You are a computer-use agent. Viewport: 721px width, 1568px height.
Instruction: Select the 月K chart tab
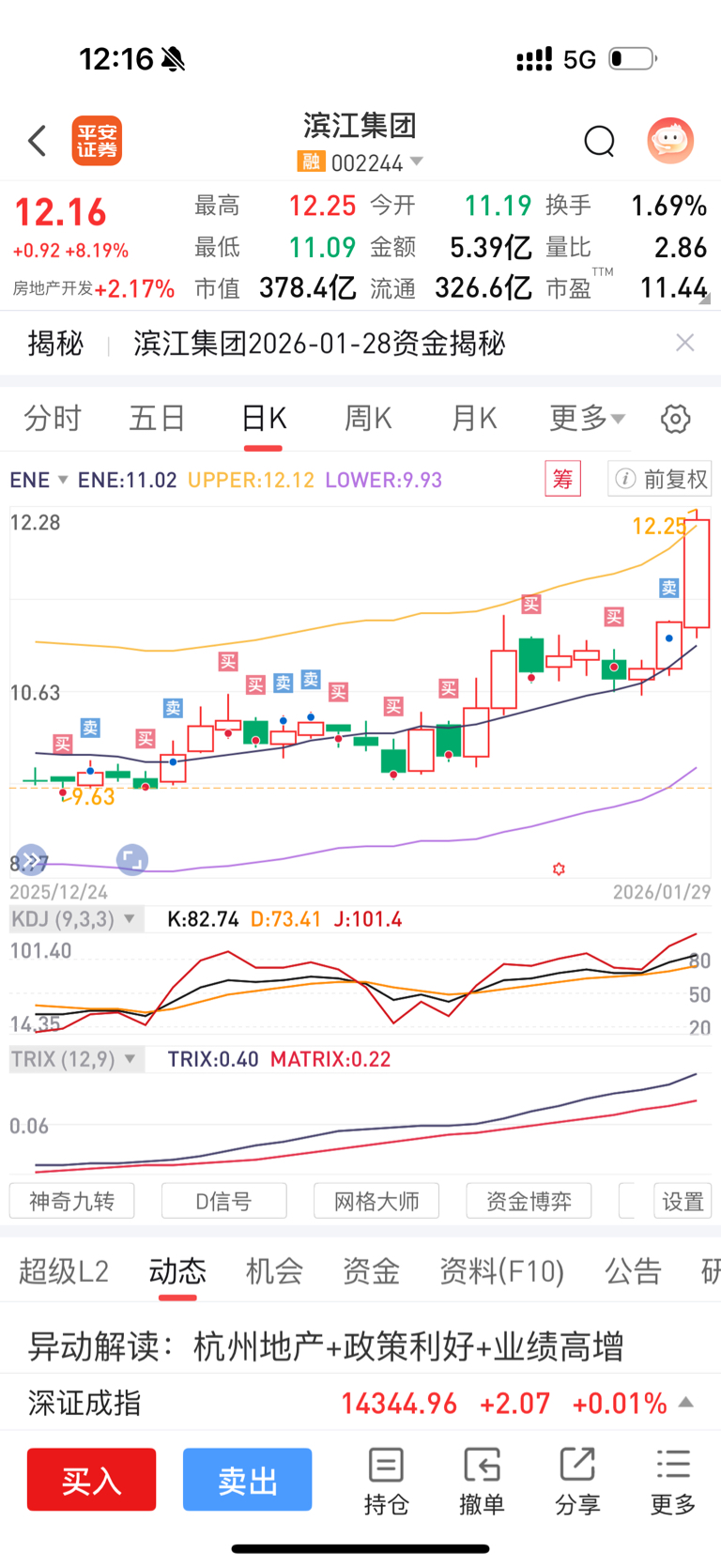(474, 418)
